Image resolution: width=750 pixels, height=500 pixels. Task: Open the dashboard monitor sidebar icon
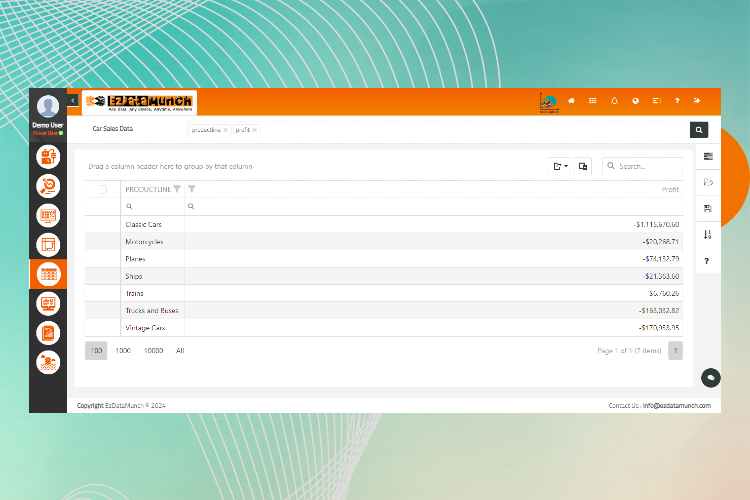click(48, 303)
